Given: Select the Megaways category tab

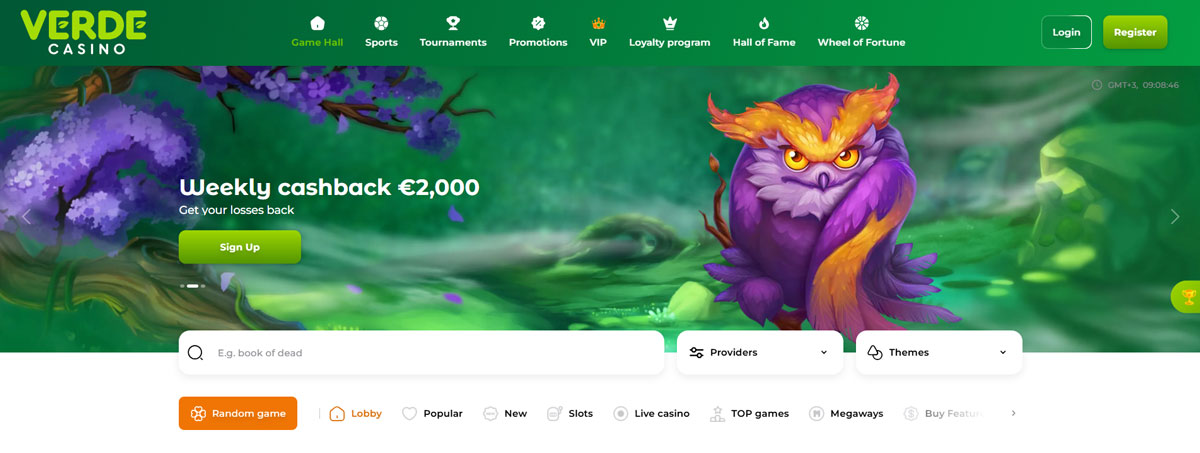Looking at the screenshot, I should click(846, 413).
